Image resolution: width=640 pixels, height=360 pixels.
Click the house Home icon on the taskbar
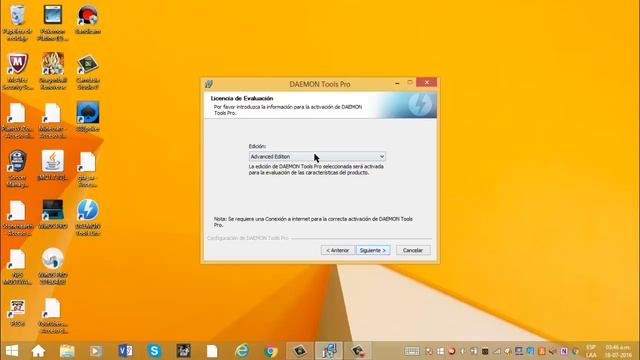(38, 351)
